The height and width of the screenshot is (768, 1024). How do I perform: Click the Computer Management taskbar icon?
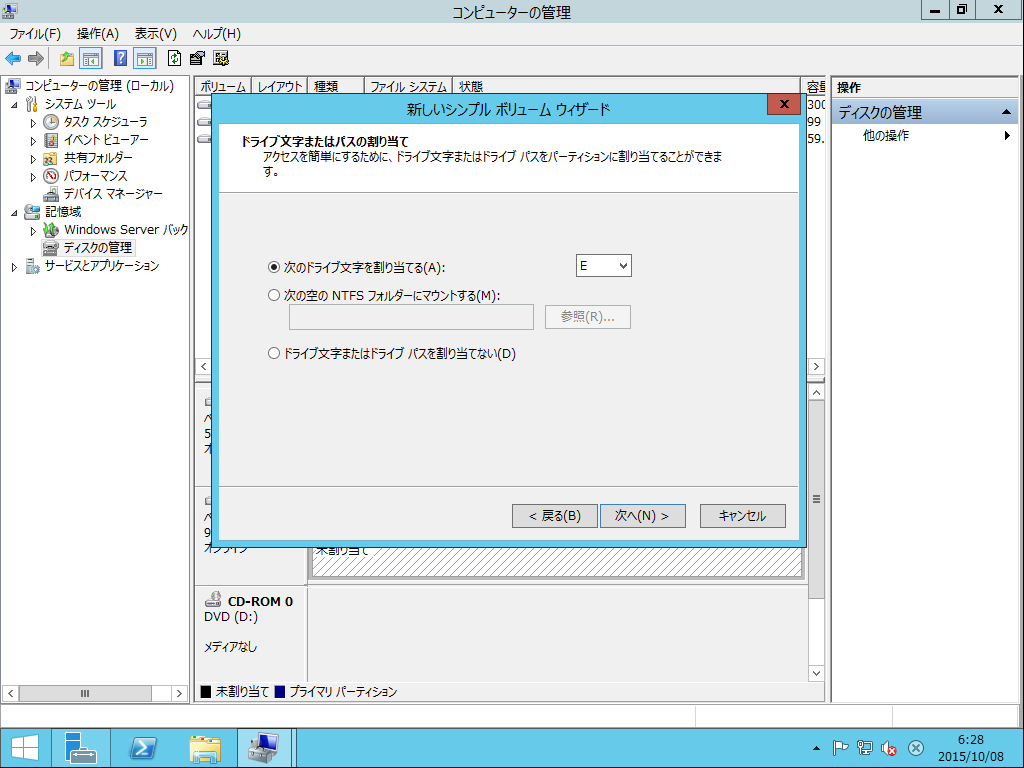click(x=264, y=748)
